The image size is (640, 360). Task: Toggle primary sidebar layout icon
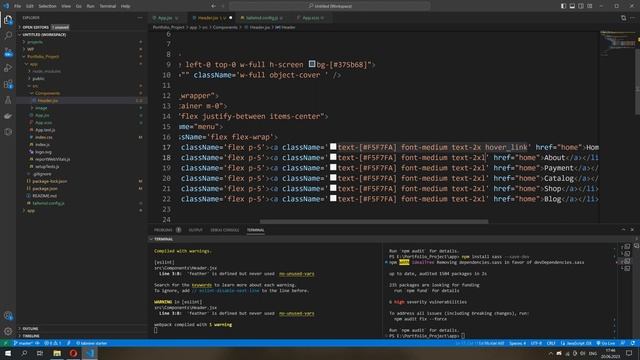563,6
